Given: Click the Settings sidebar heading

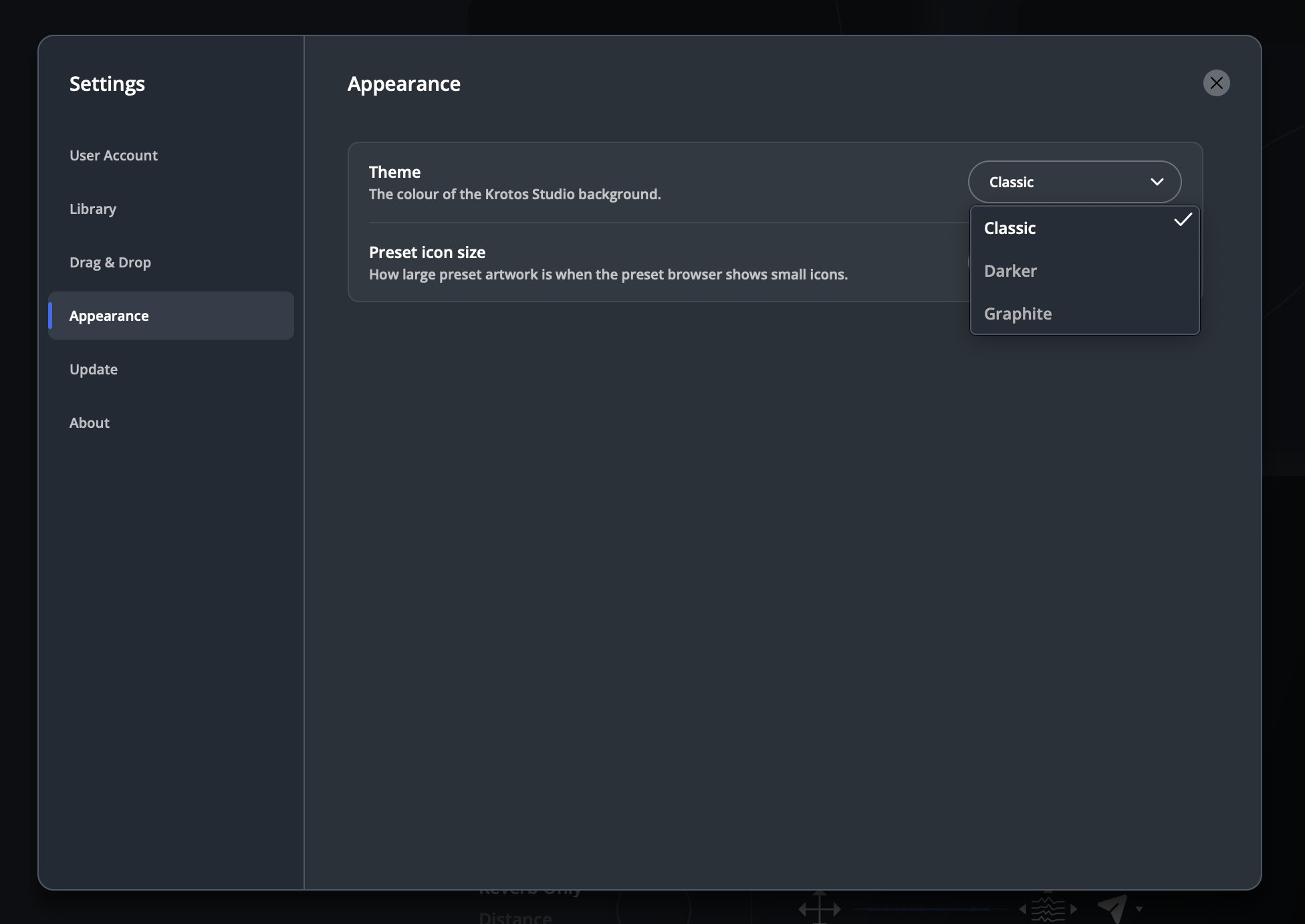Looking at the screenshot, I should point(107,84).
